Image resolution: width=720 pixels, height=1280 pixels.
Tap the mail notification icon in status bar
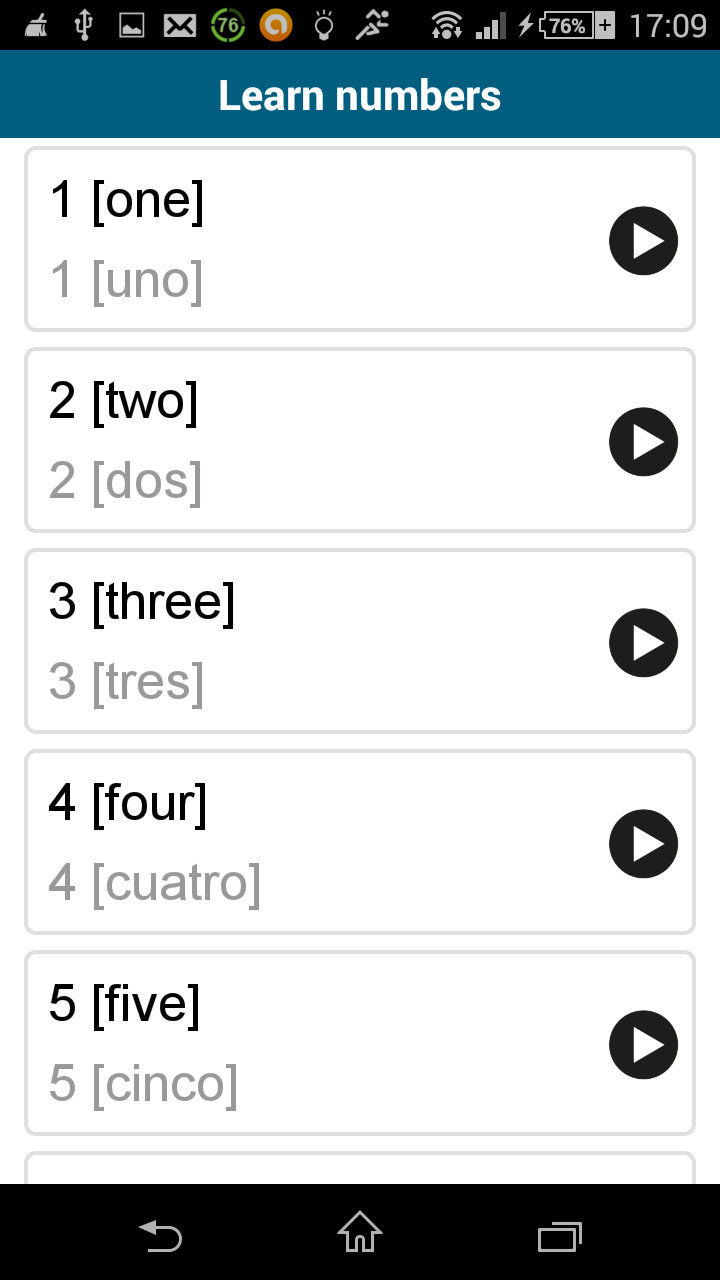pos(180,26)
